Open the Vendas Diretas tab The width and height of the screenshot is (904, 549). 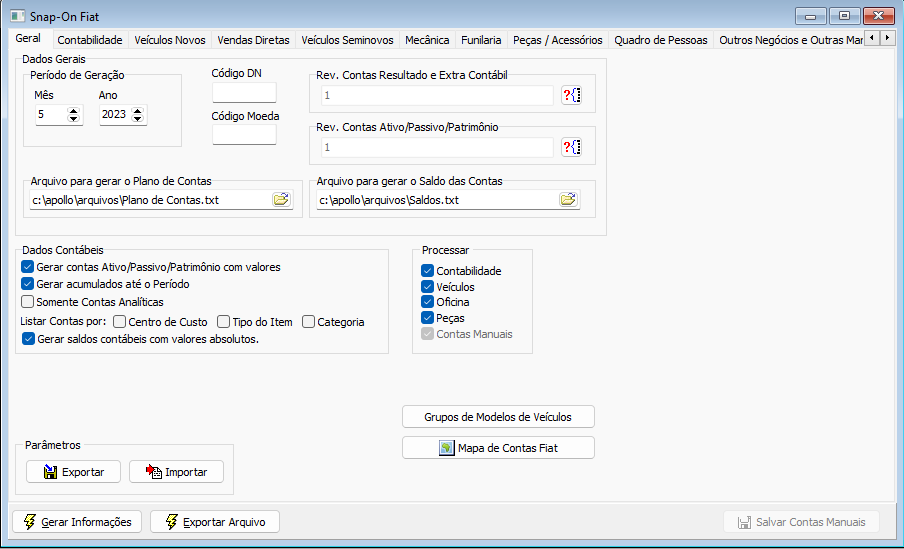[253, 40]
